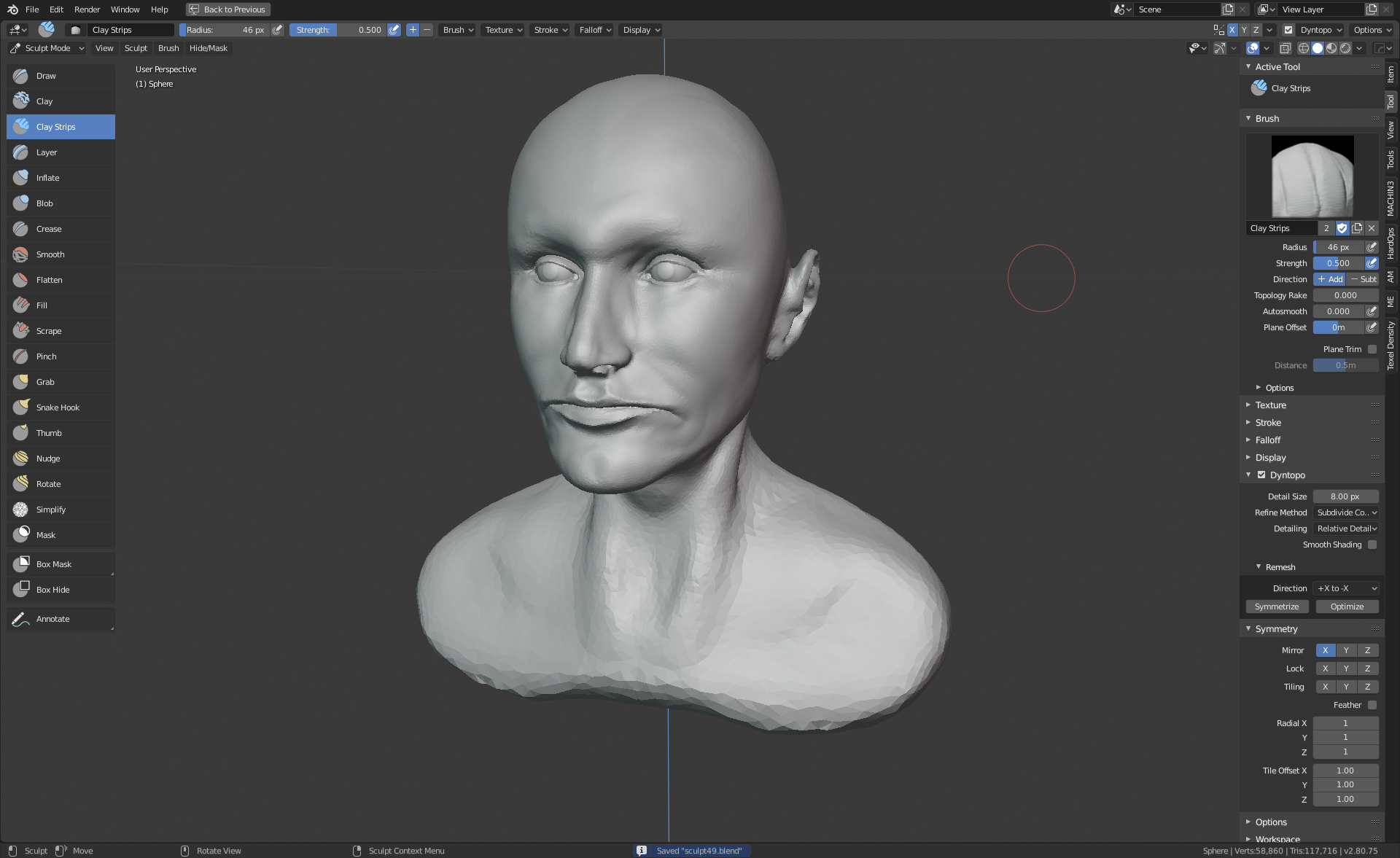
Task: Select the Annotate tool
Action: pyautogui.click(x=52, y=619)
